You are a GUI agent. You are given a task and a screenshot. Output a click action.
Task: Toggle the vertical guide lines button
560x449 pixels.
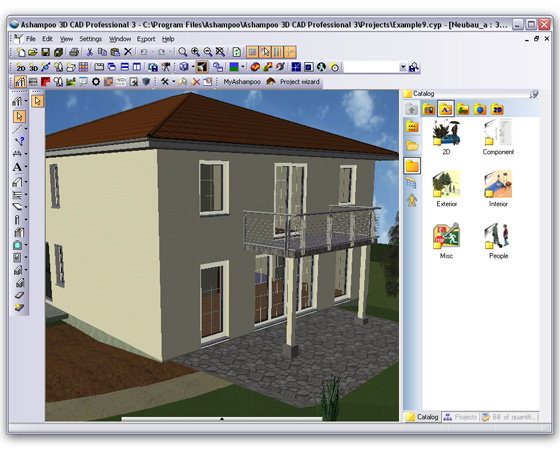(278, 52)
